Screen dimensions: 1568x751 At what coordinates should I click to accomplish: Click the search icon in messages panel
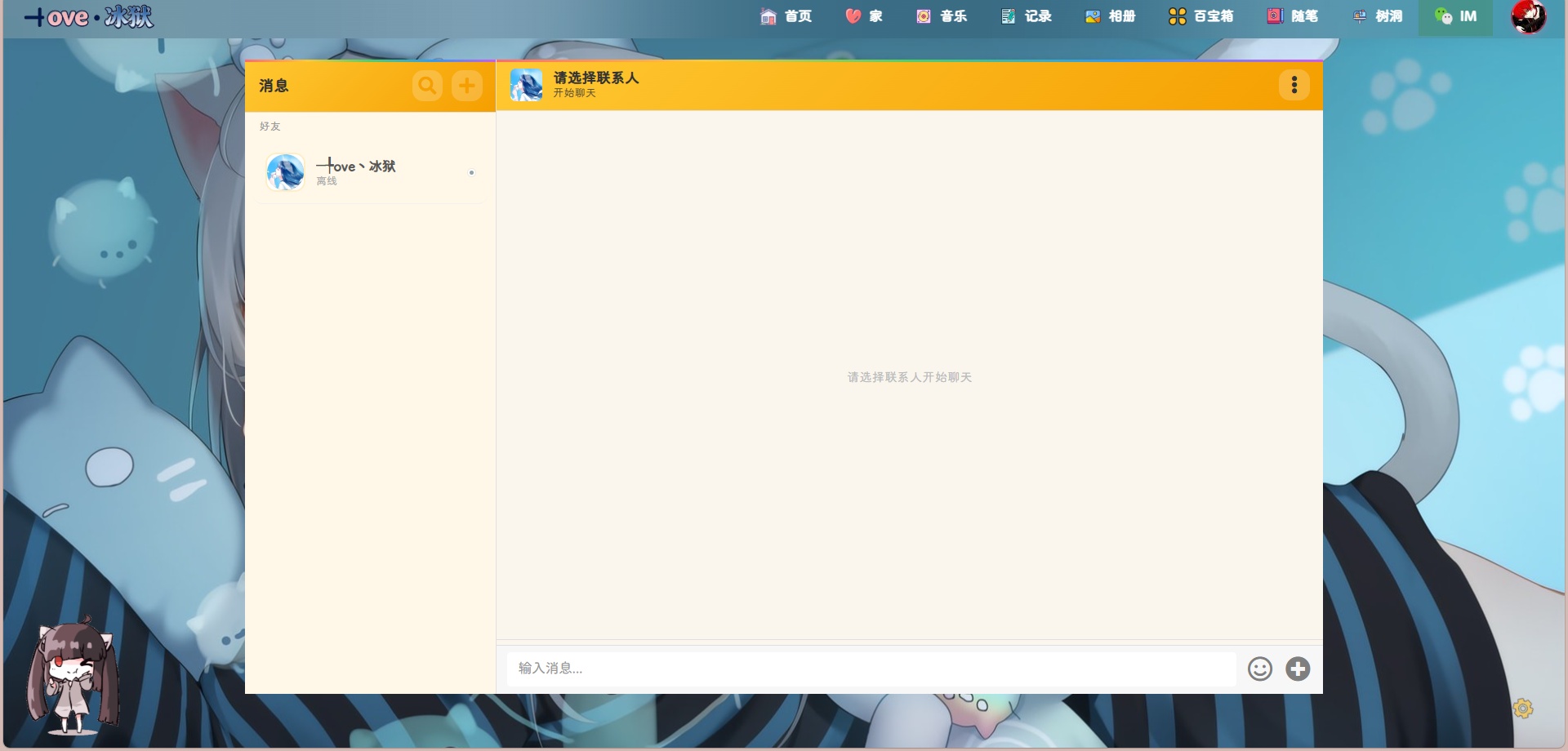coord(427,85)
